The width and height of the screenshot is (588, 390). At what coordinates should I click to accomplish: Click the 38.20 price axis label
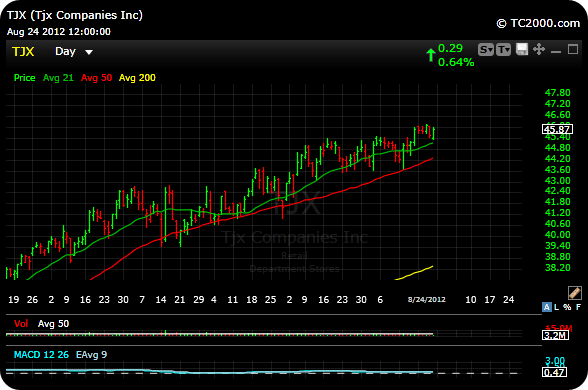click(x=557, y=268)
